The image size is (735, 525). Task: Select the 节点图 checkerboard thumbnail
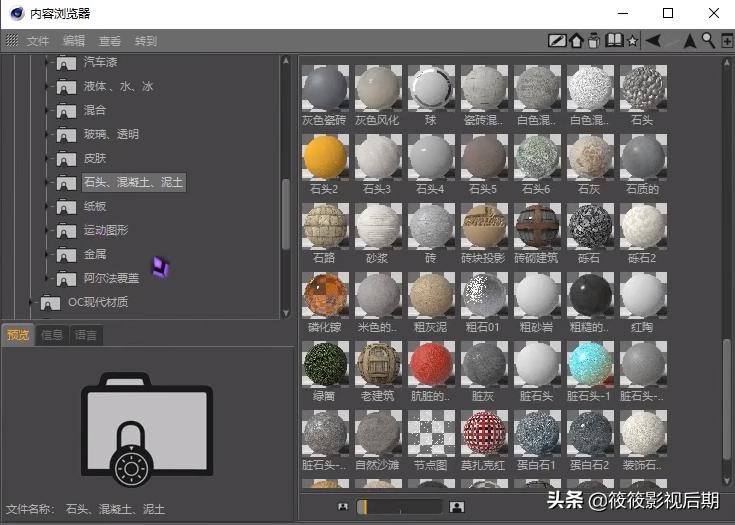tap(431, 433)
